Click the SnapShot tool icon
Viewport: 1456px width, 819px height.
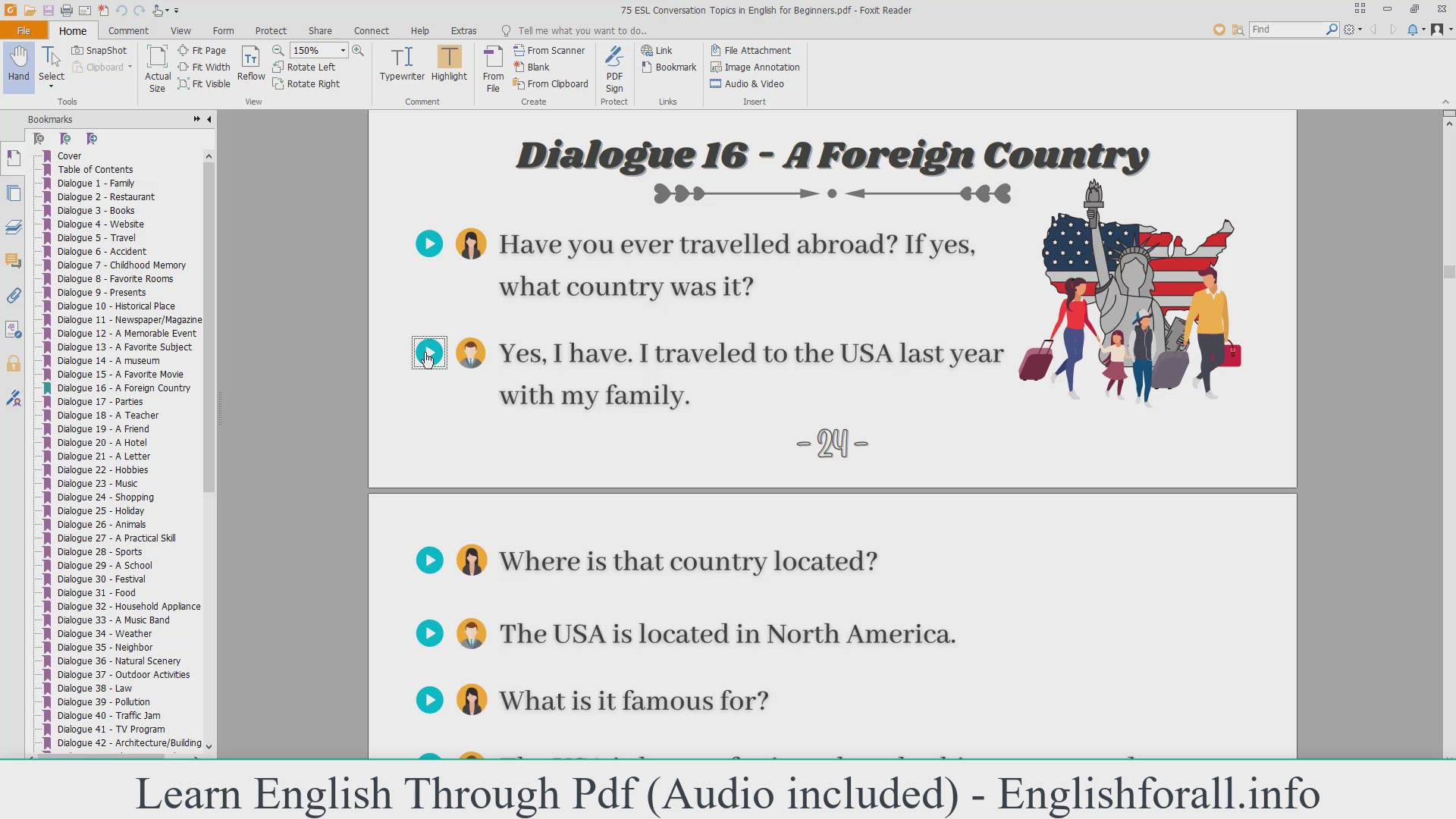pos(78,50)
